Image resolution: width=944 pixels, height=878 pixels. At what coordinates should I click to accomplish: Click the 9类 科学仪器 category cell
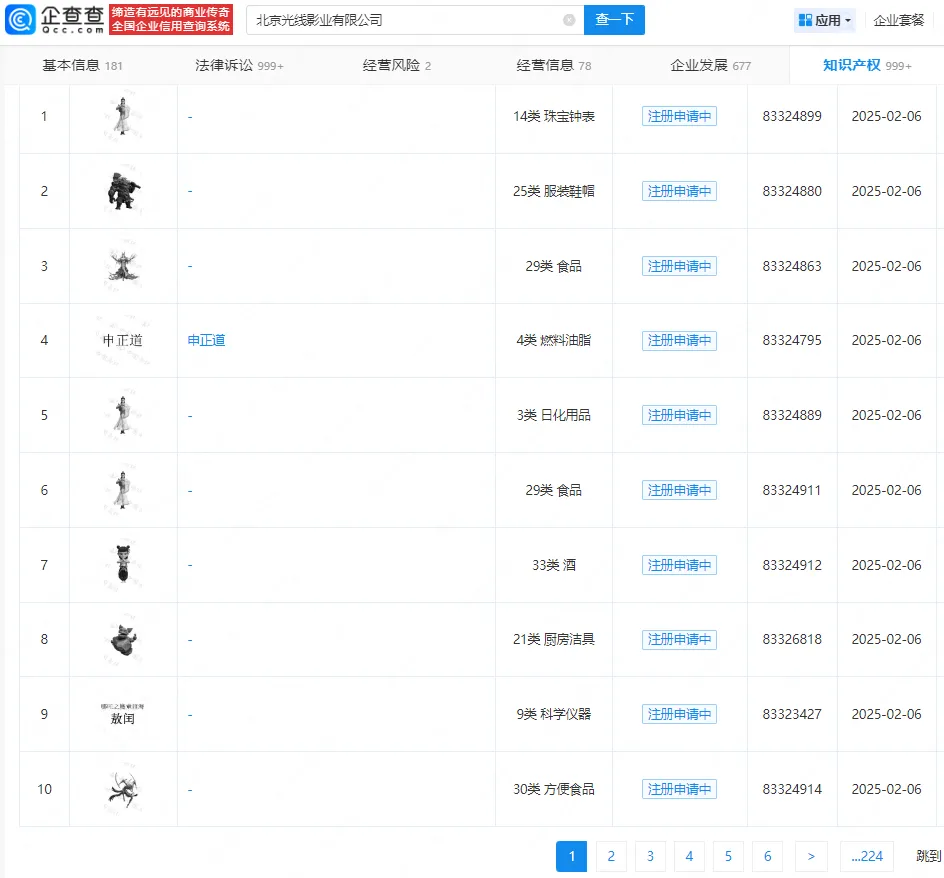tap(553, 714)
